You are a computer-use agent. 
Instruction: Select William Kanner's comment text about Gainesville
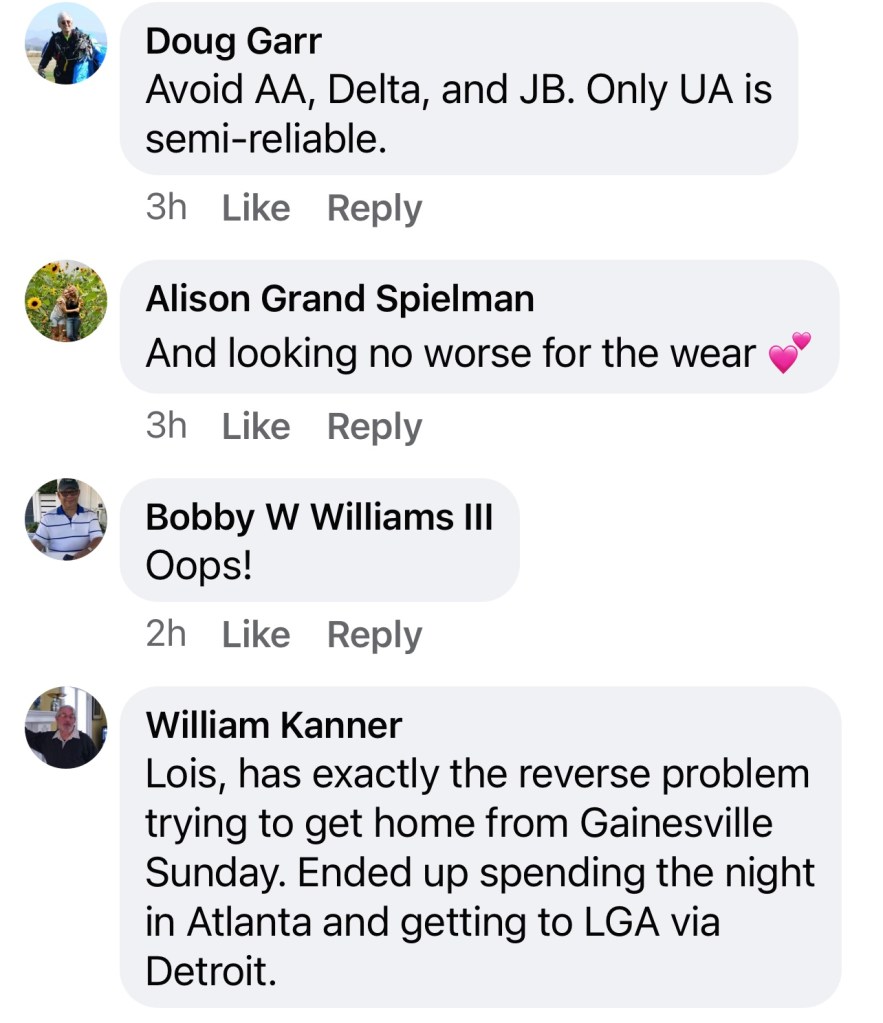[x=478, y=872]
